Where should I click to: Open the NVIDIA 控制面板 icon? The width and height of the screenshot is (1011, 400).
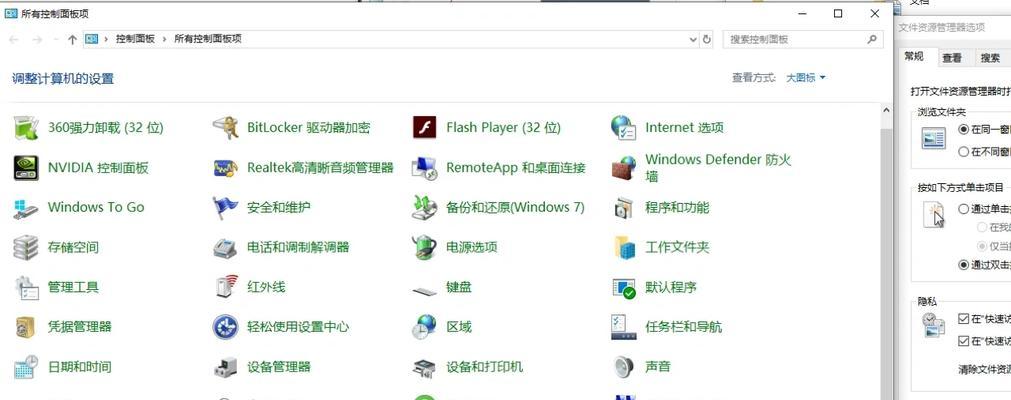click(x=26, y=168)
